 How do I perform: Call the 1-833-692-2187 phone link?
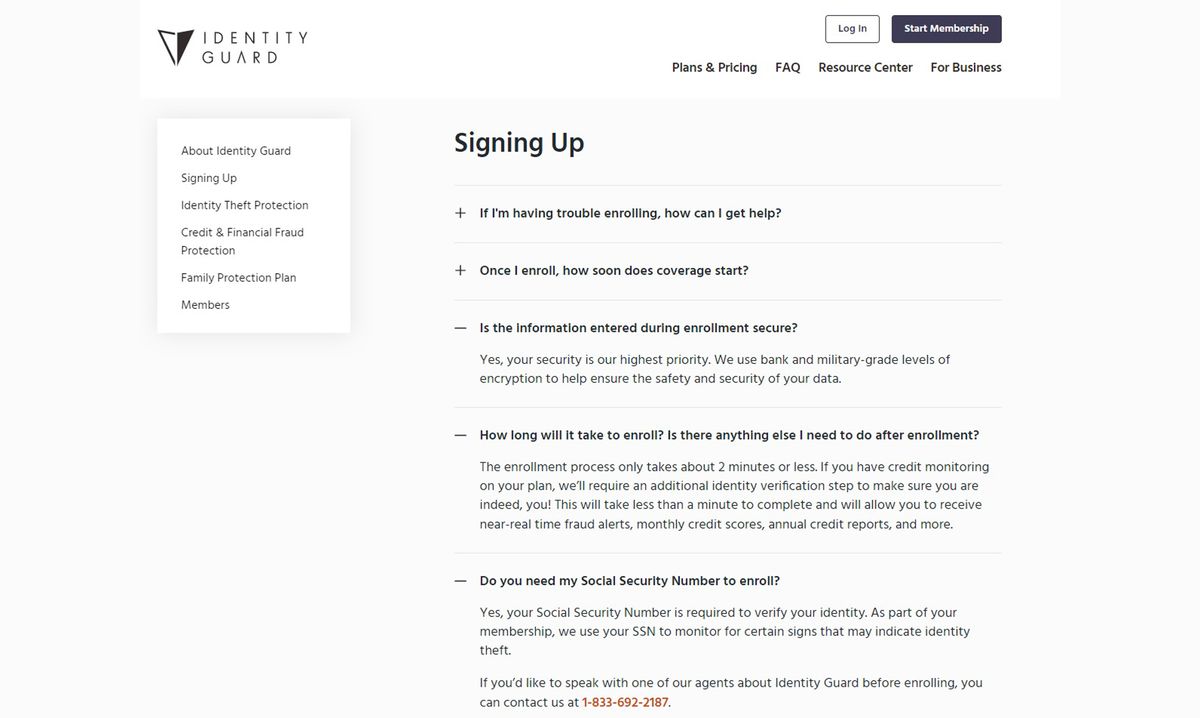[625, 702]
